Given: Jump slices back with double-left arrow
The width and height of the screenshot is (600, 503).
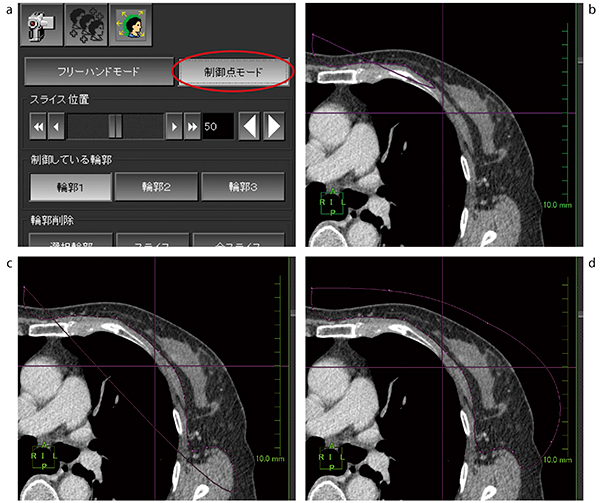Looking at the screenshot, I should click(38, 126).
